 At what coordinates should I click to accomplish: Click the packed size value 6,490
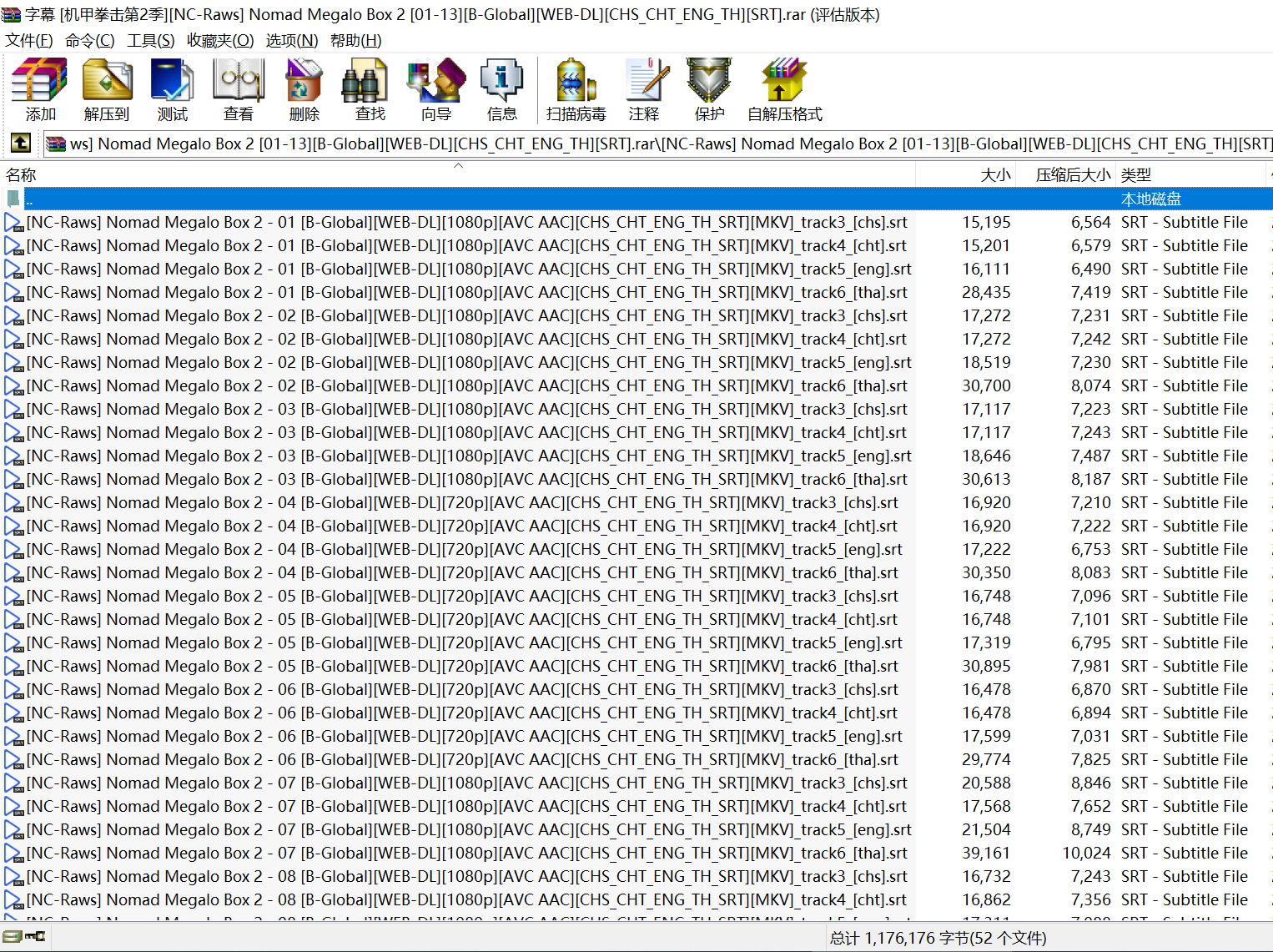pos(1091,269)
